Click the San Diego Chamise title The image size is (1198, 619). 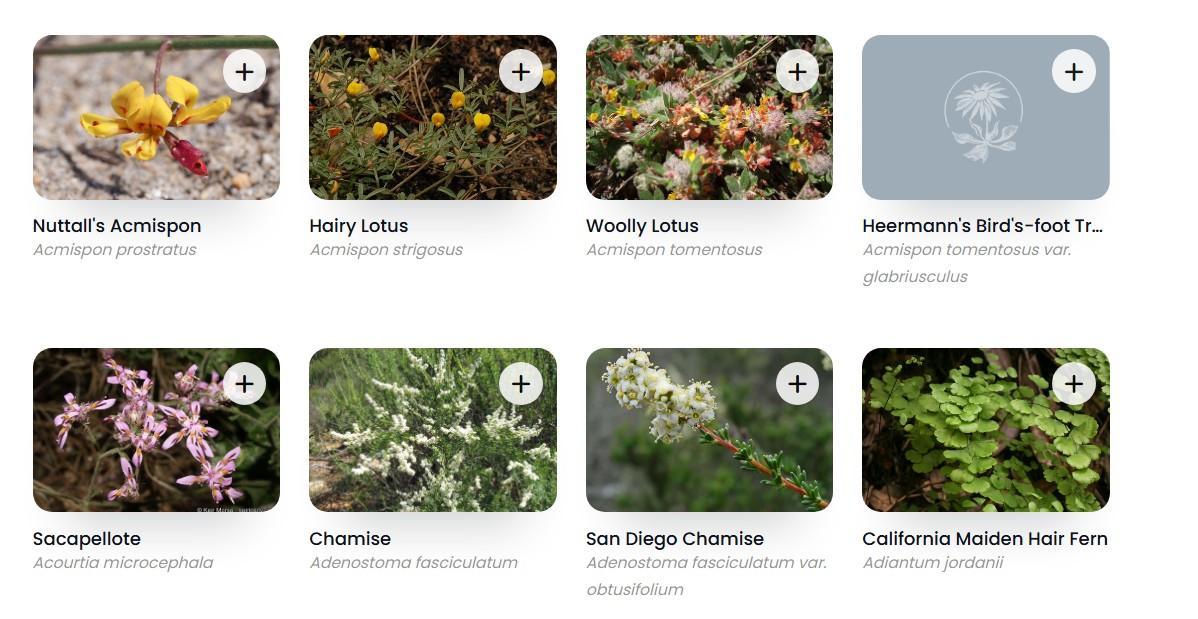point(675,539)
